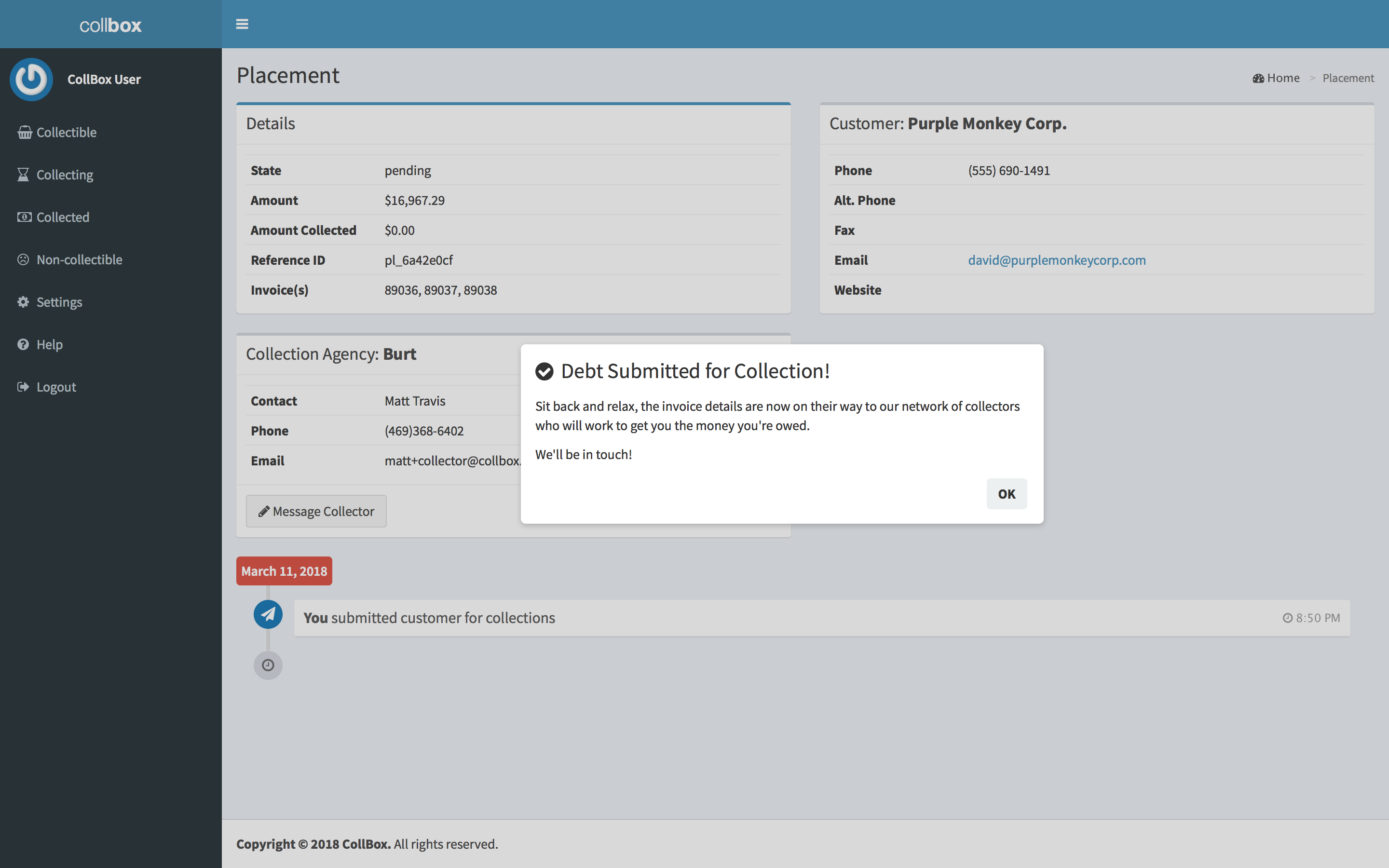The image size is (1389, 868).
Task: Click the hourglass icon beside Collecting
Action: coord(23,175)
